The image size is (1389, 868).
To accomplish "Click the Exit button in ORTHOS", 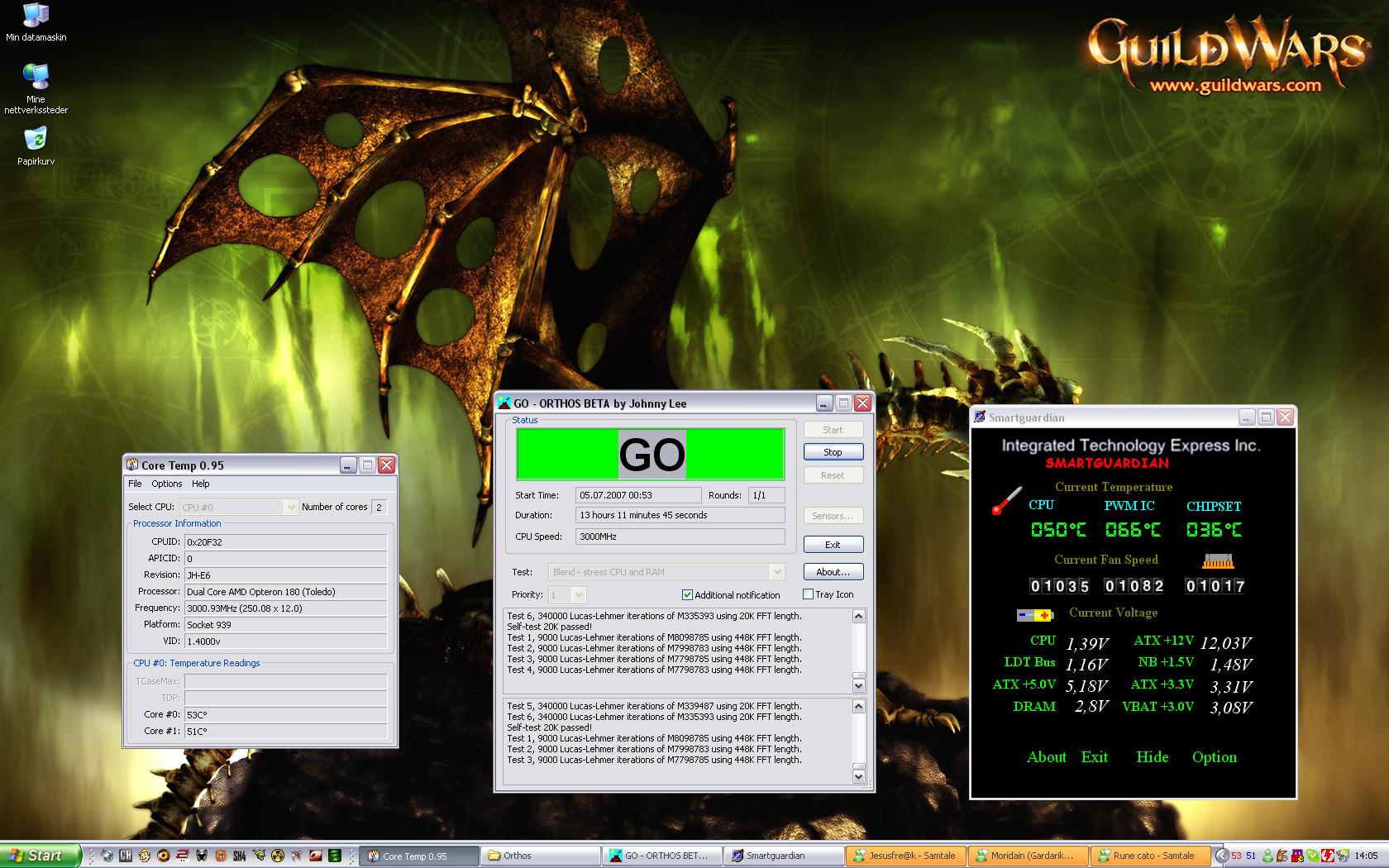I will [x=833, y=545].
